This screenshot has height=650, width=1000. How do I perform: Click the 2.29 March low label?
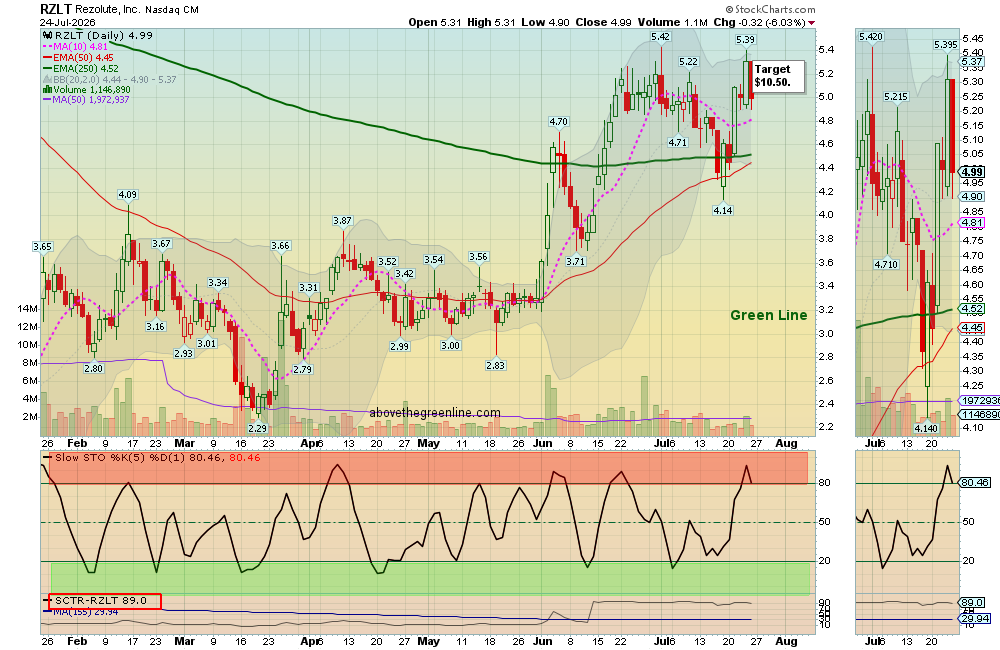[x=258, y=428]
